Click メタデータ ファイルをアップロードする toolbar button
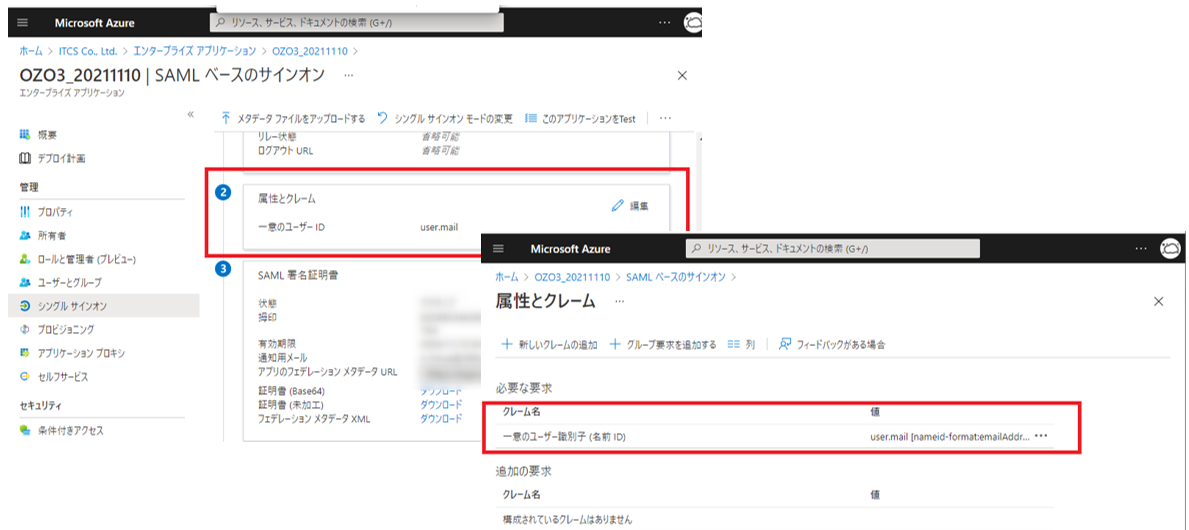 tap(293, 118)
